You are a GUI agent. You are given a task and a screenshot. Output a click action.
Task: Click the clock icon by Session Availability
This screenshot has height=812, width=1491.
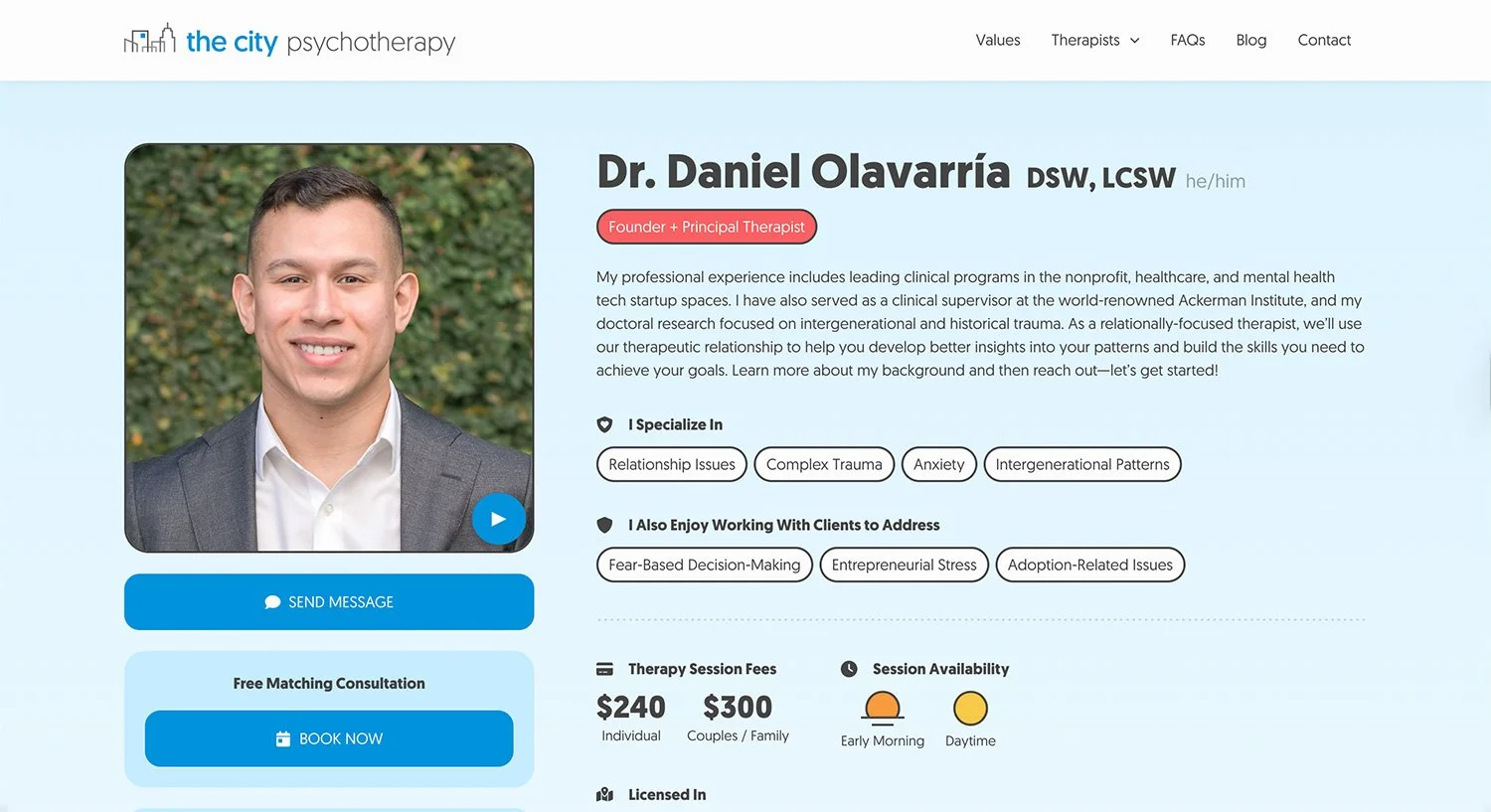coord(849,669)
